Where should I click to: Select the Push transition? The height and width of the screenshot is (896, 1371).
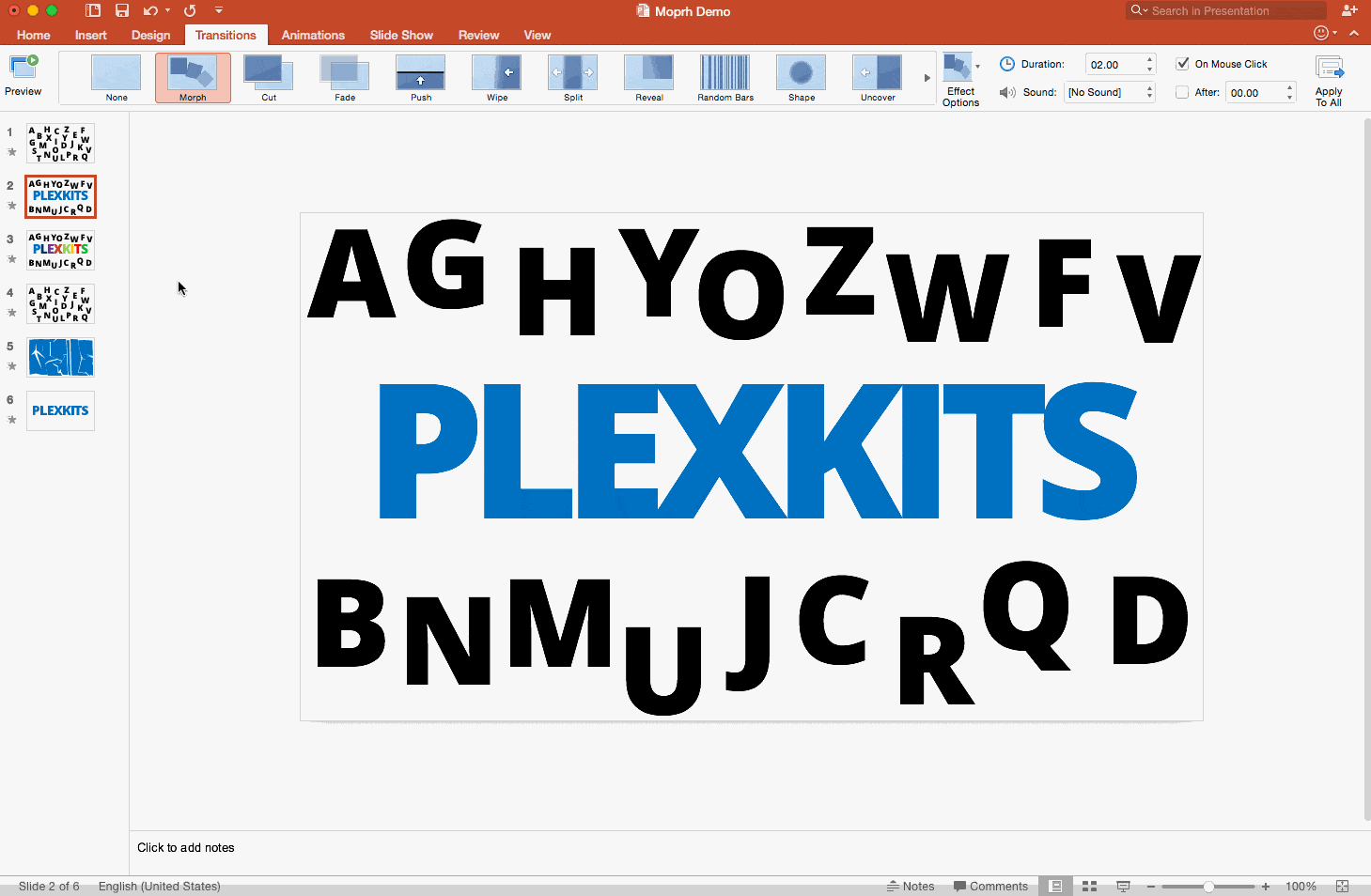coord(420,77)
